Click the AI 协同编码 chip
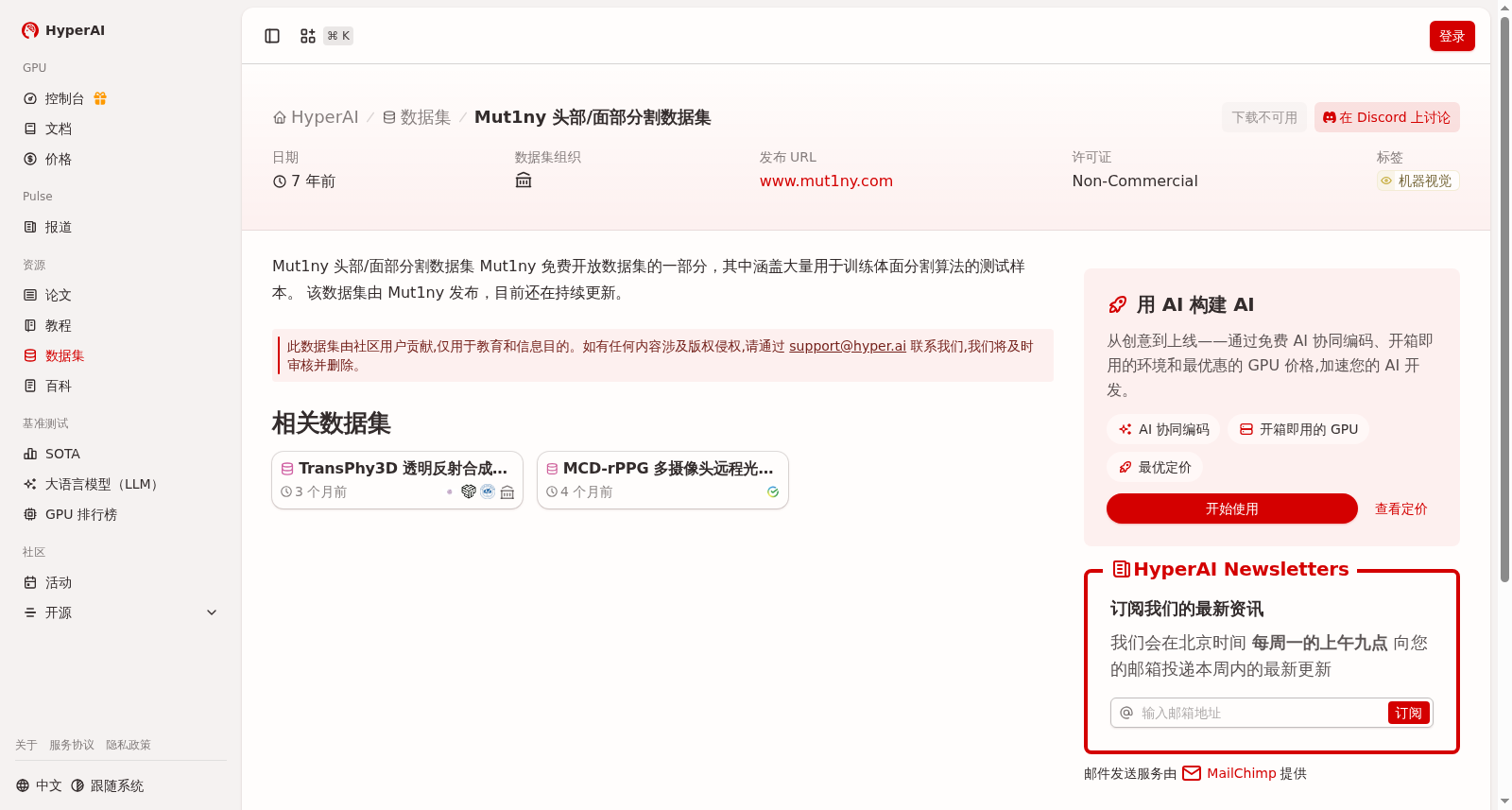This screenshot has width=1512, height=810. click(x=1163, y=429)
